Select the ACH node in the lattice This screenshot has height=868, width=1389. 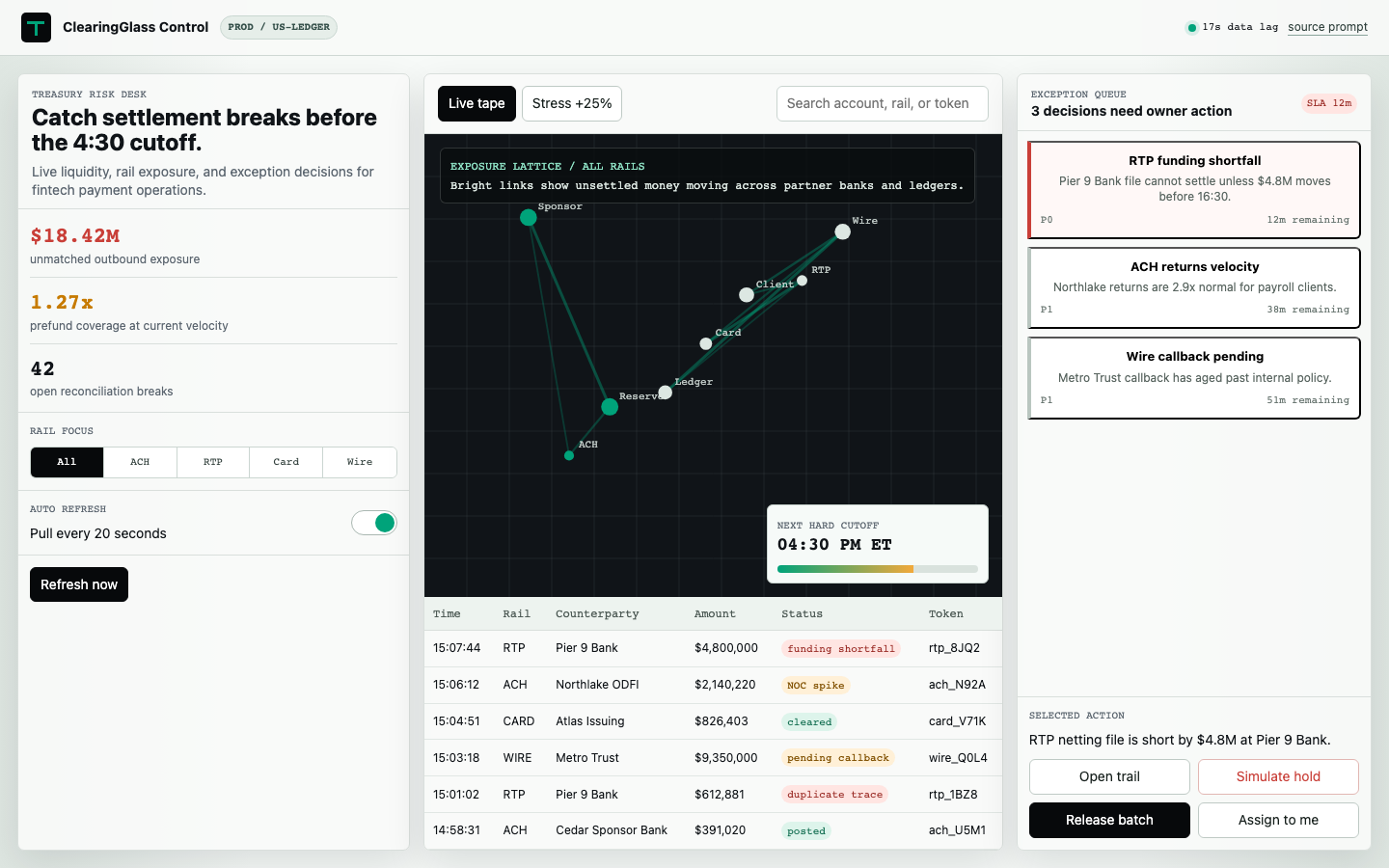tap(569, 455)
